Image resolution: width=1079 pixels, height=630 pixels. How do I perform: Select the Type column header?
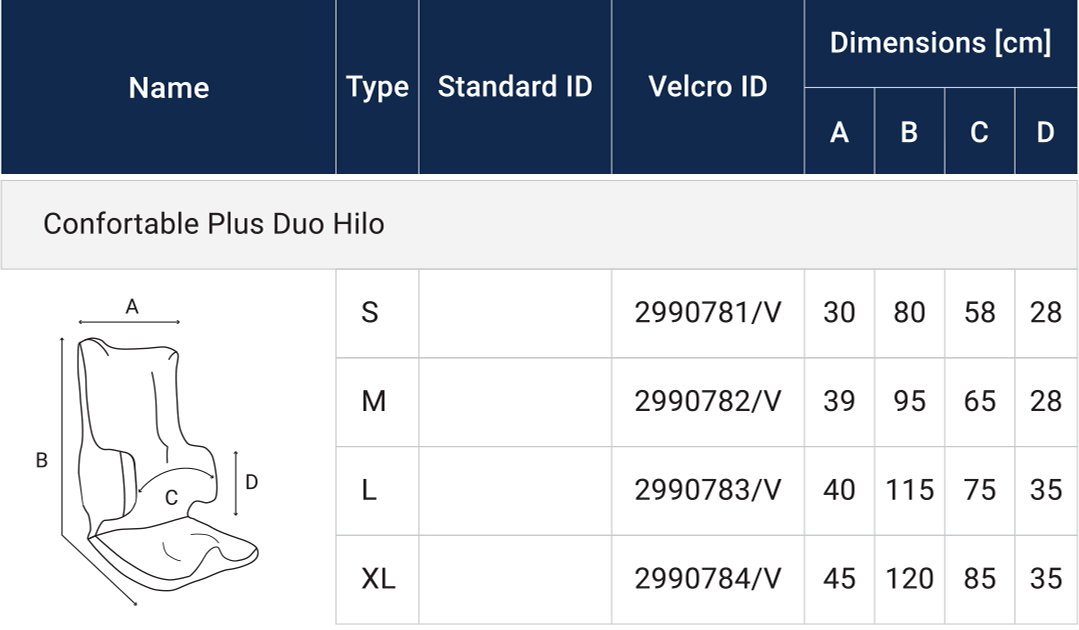[x=377, y=88]
